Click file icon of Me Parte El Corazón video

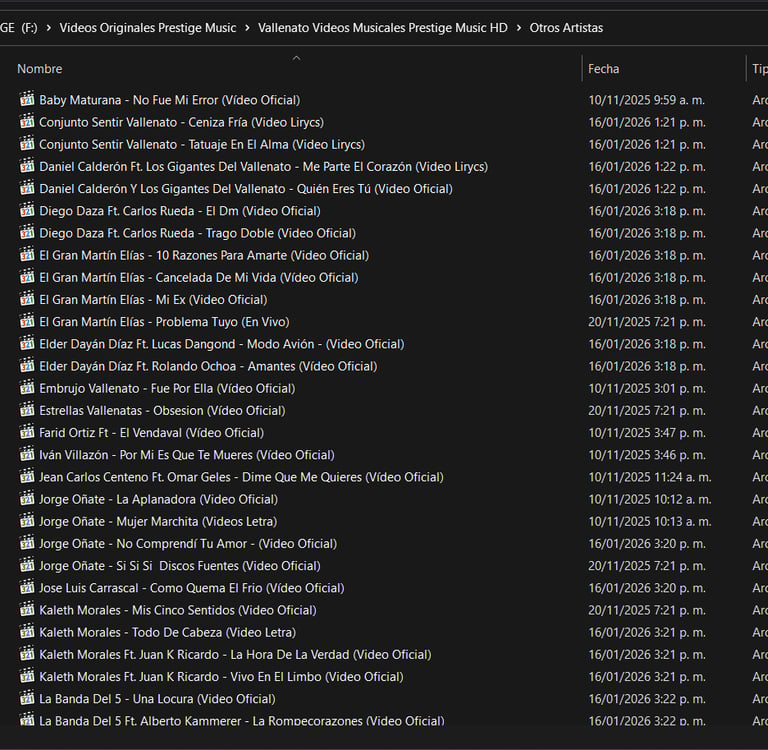point(27,166)
